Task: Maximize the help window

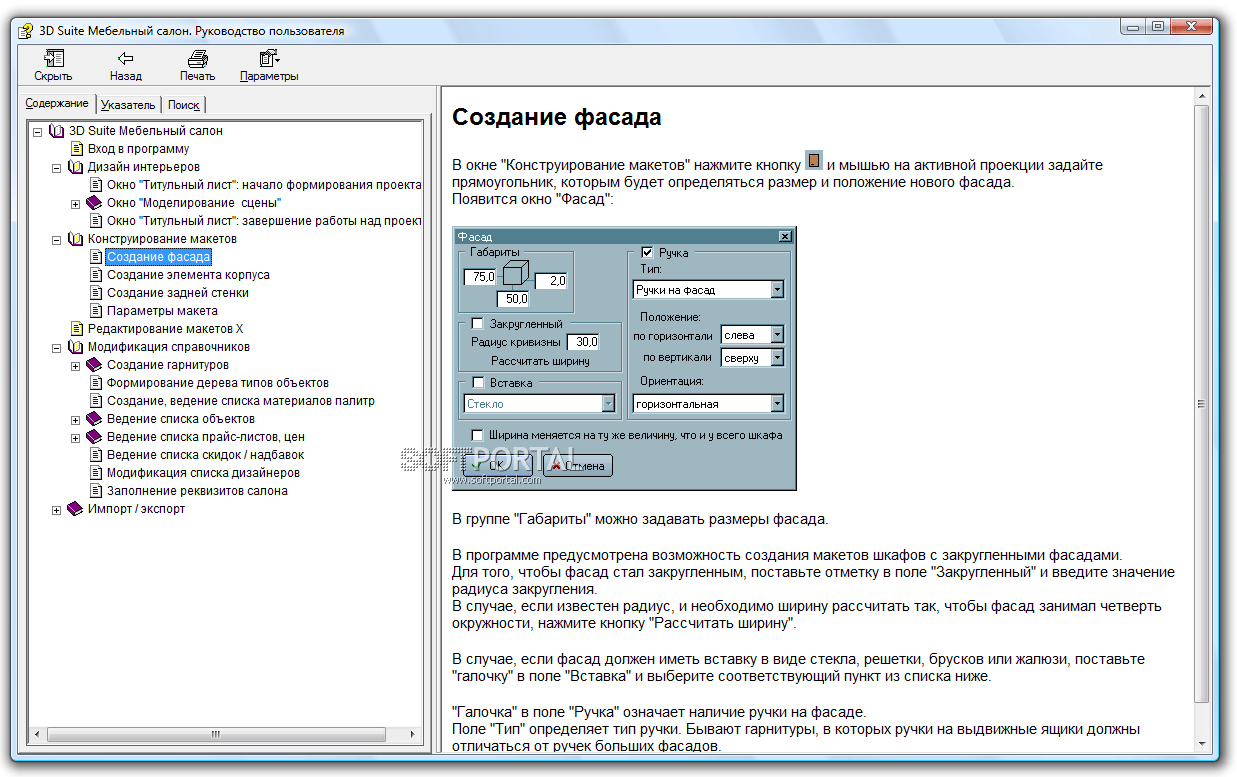Action: [x=1158, y=27]
